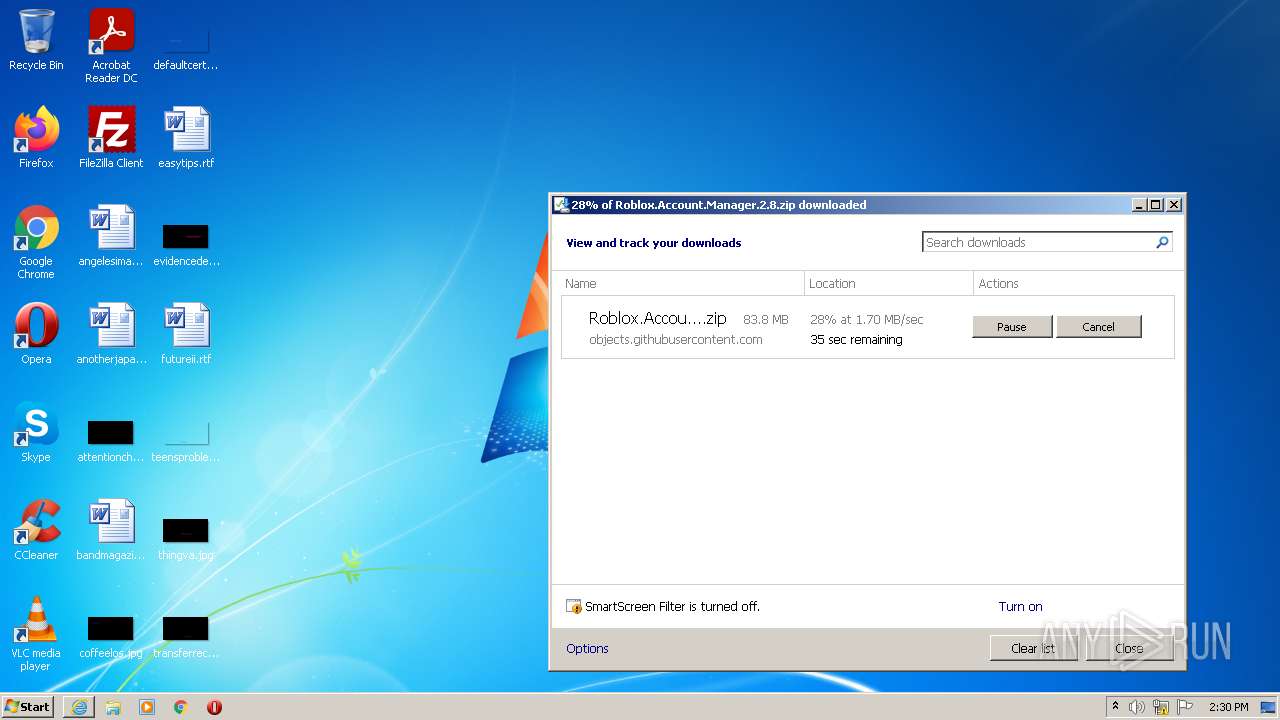Open the clock showing 2:30 PM
Viewport: 1280px width, 720px height.
click(1228, 707)
